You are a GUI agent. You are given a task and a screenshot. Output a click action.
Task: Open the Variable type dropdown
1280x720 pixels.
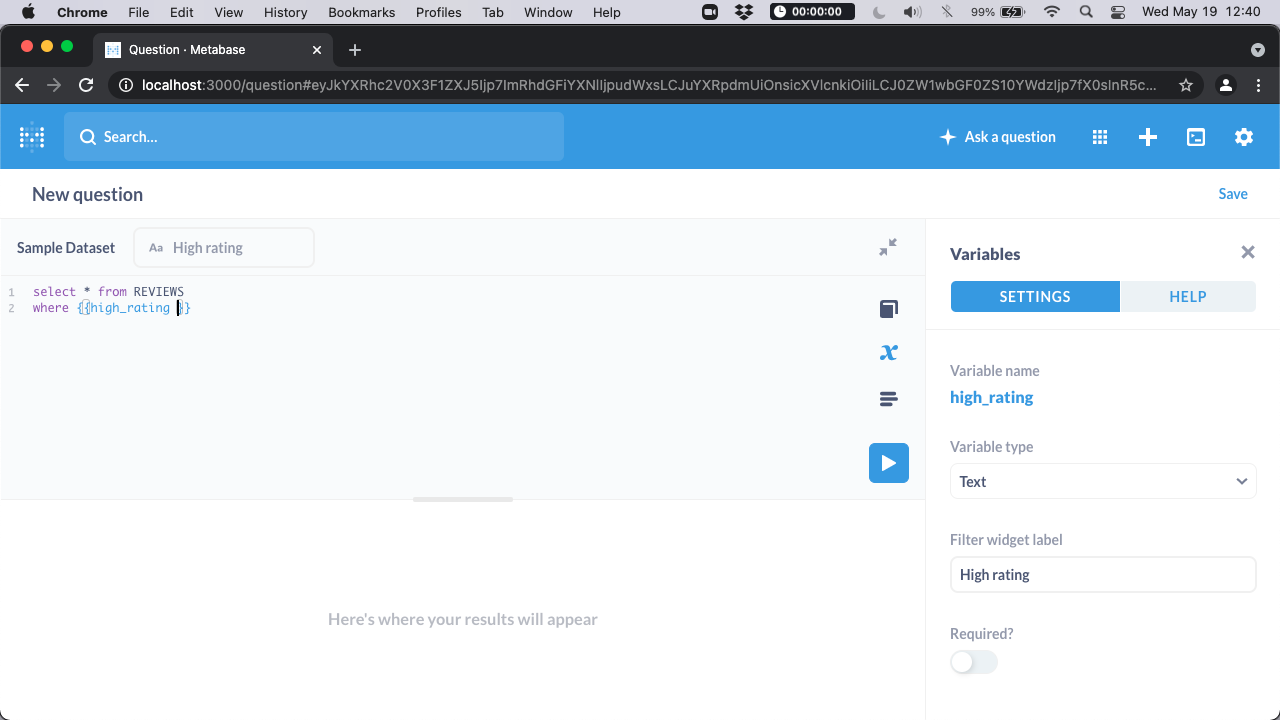tap(1103, 481)
